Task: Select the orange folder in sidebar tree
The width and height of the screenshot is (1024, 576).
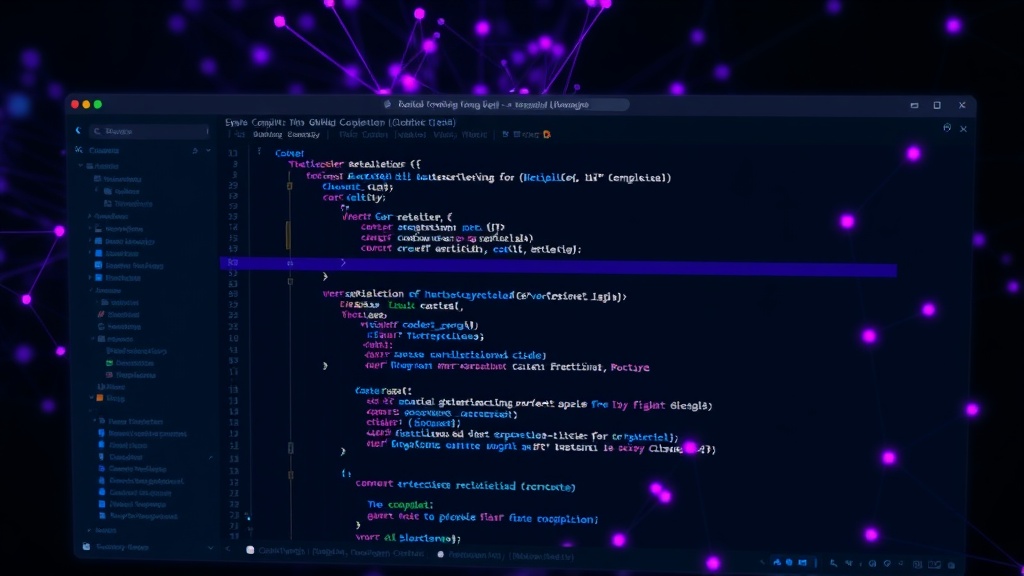Action: 100,398
